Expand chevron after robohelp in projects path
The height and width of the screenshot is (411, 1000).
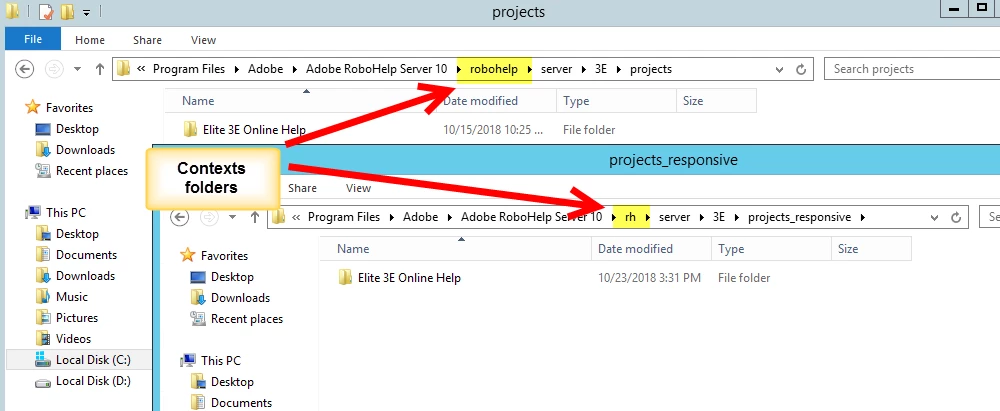coord(529,69)
